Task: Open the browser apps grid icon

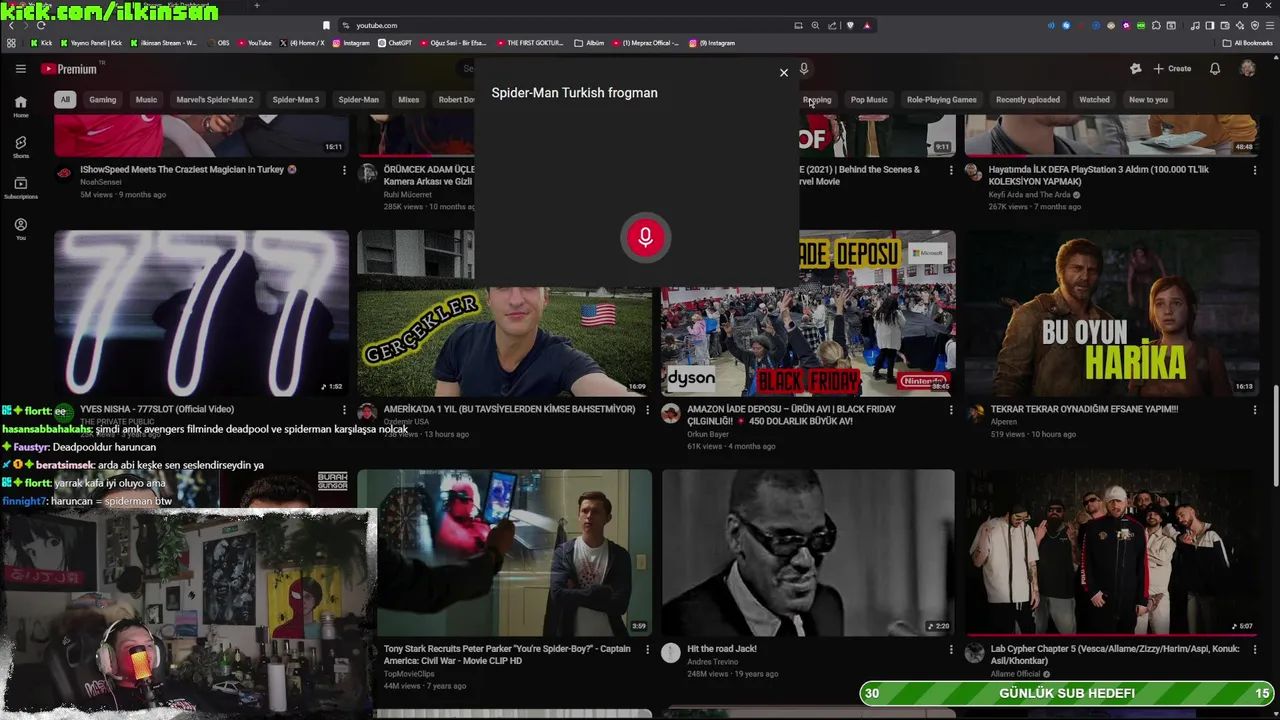Action: [11, 43]
